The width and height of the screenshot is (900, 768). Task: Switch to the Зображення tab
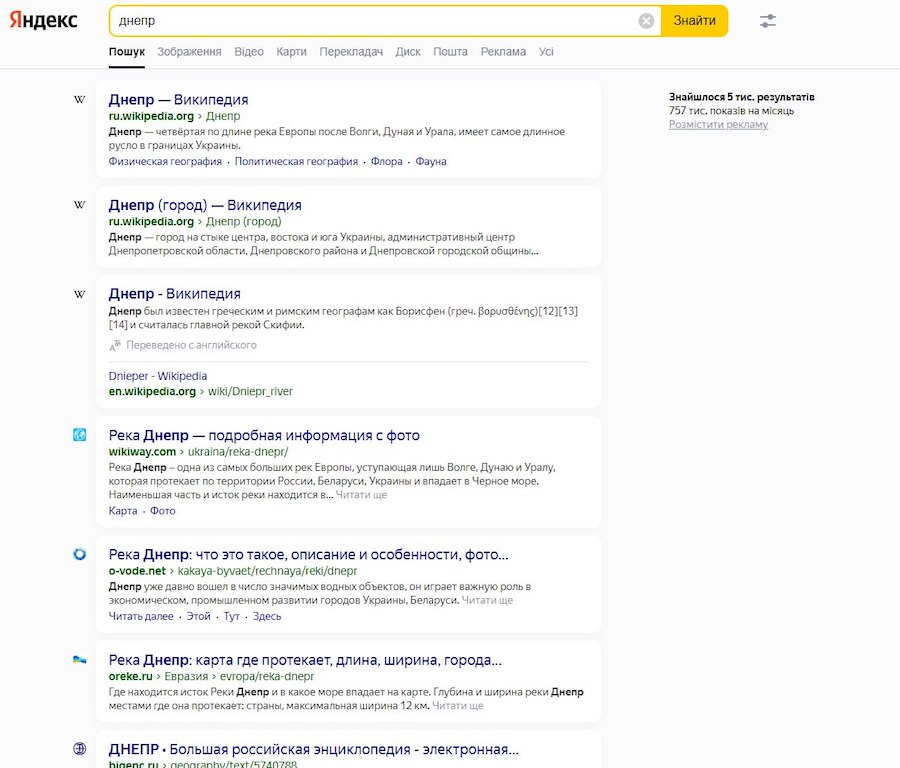[x=189, y=52]
